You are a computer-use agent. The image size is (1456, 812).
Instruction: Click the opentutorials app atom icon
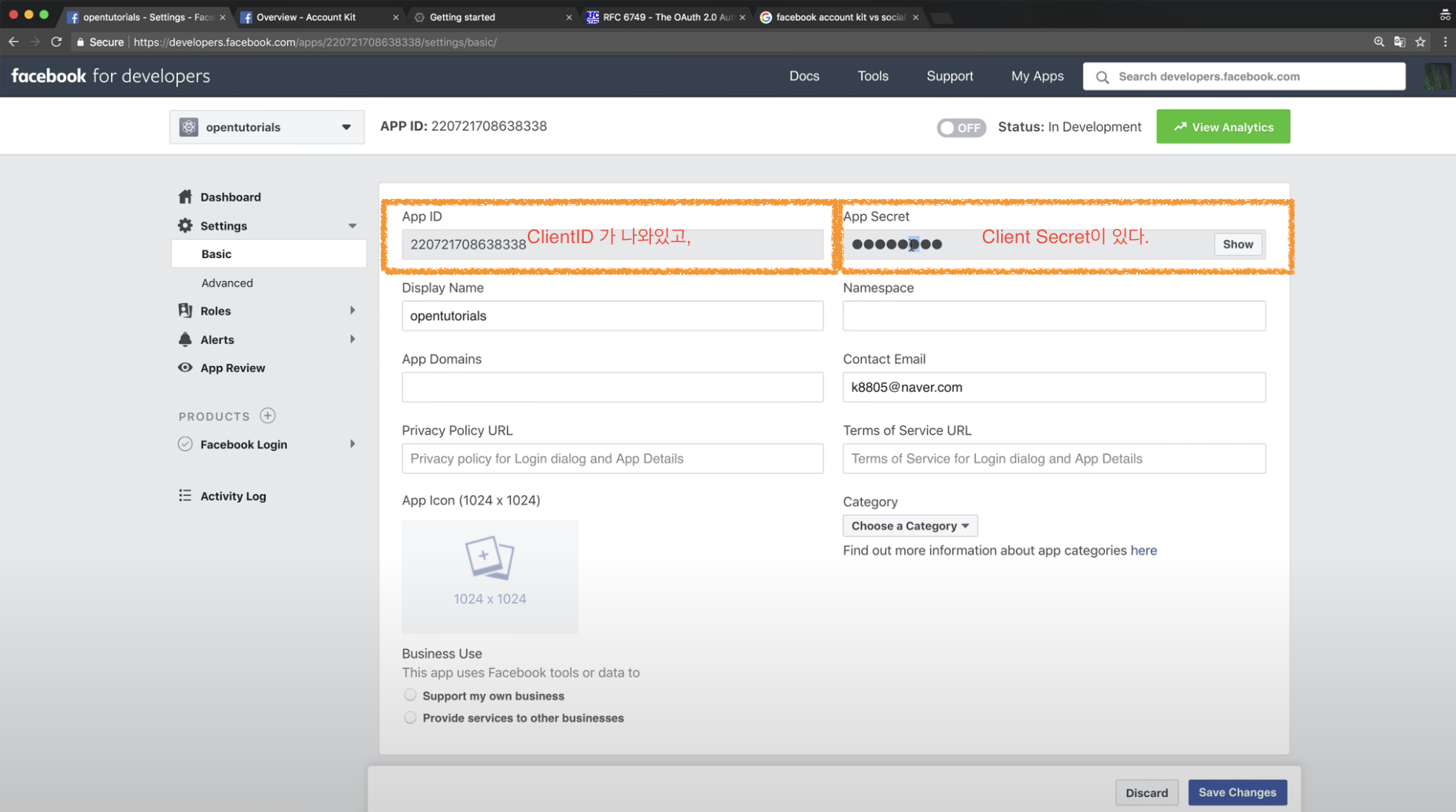[189, 127]
